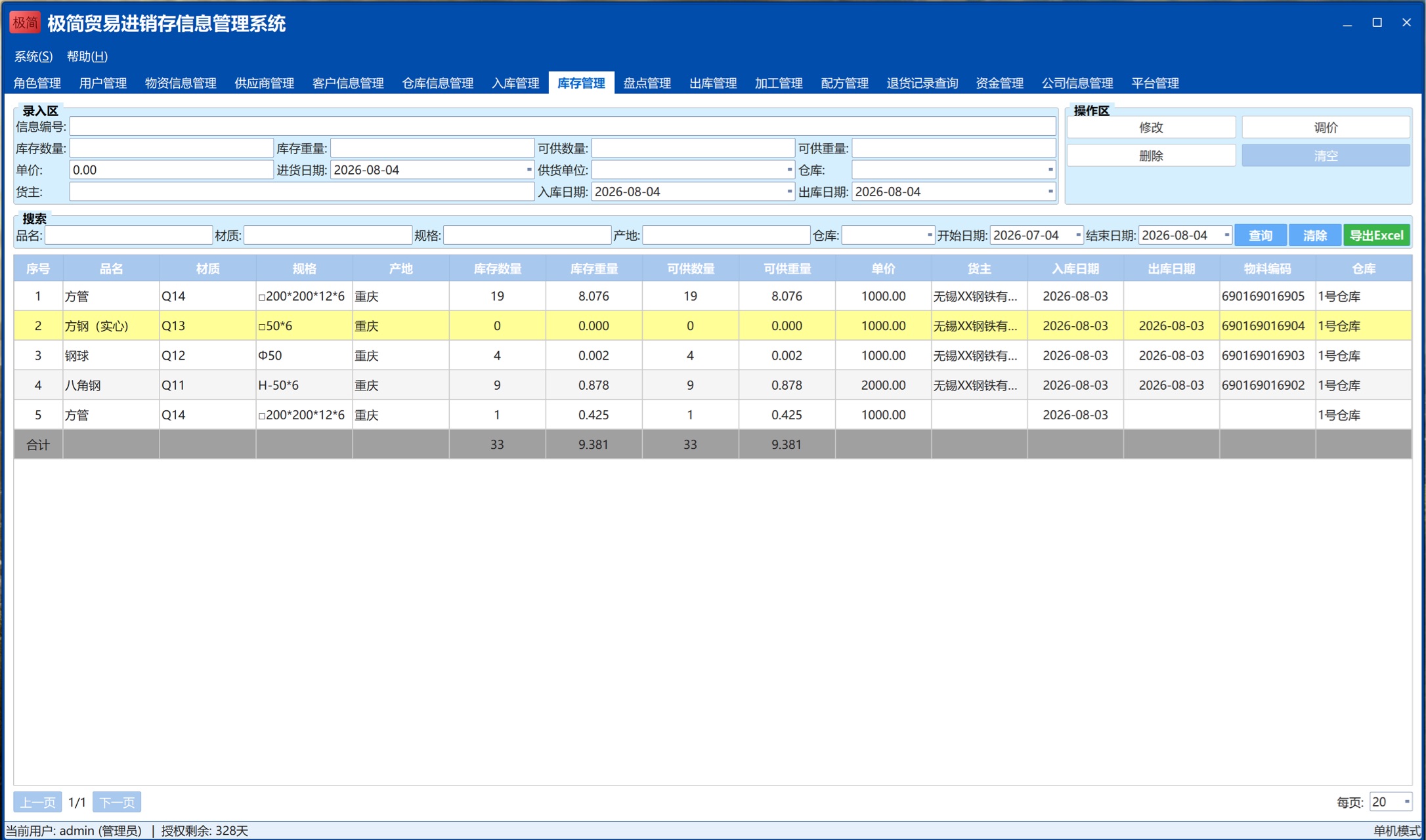Click the 修改 button
1426x840 pixels.
tap(1151, 127)
